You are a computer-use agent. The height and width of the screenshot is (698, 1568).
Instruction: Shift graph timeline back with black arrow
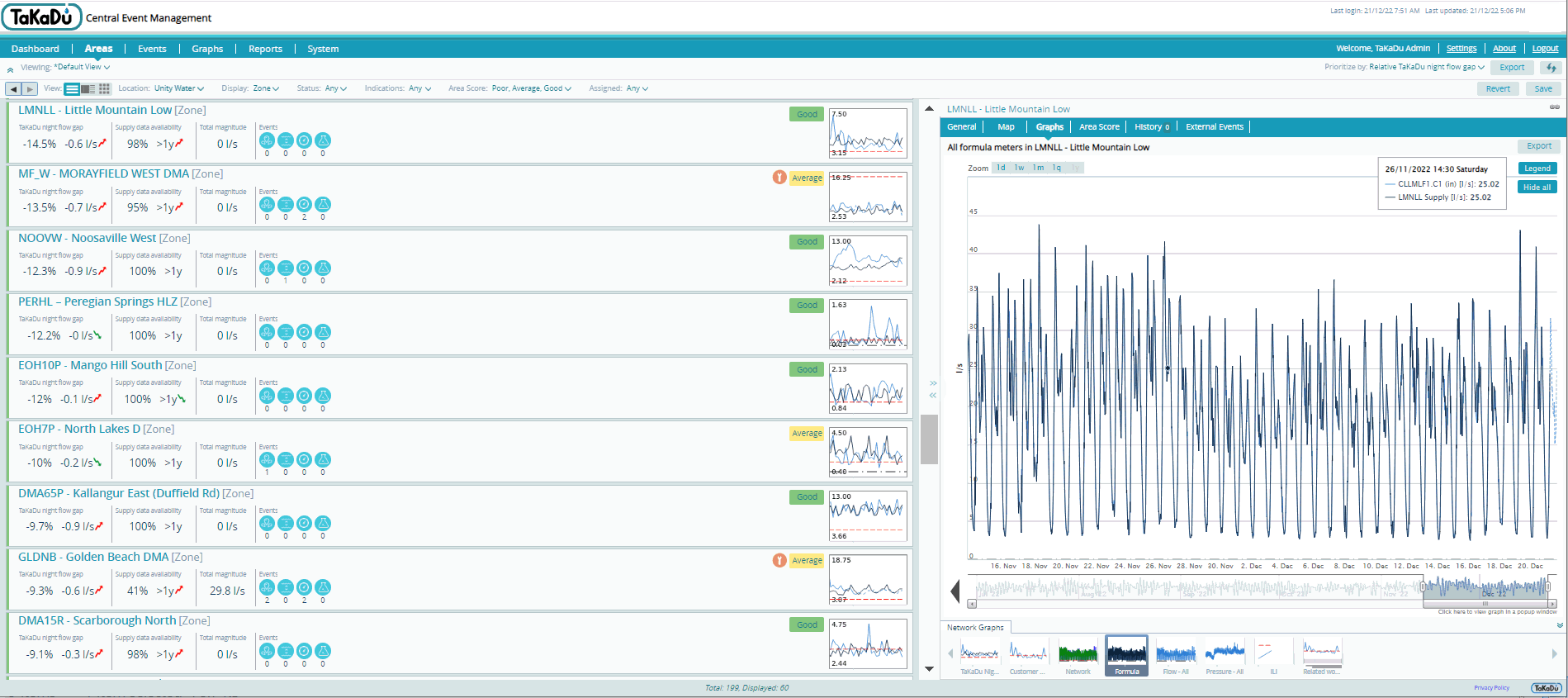coord(955,591)
